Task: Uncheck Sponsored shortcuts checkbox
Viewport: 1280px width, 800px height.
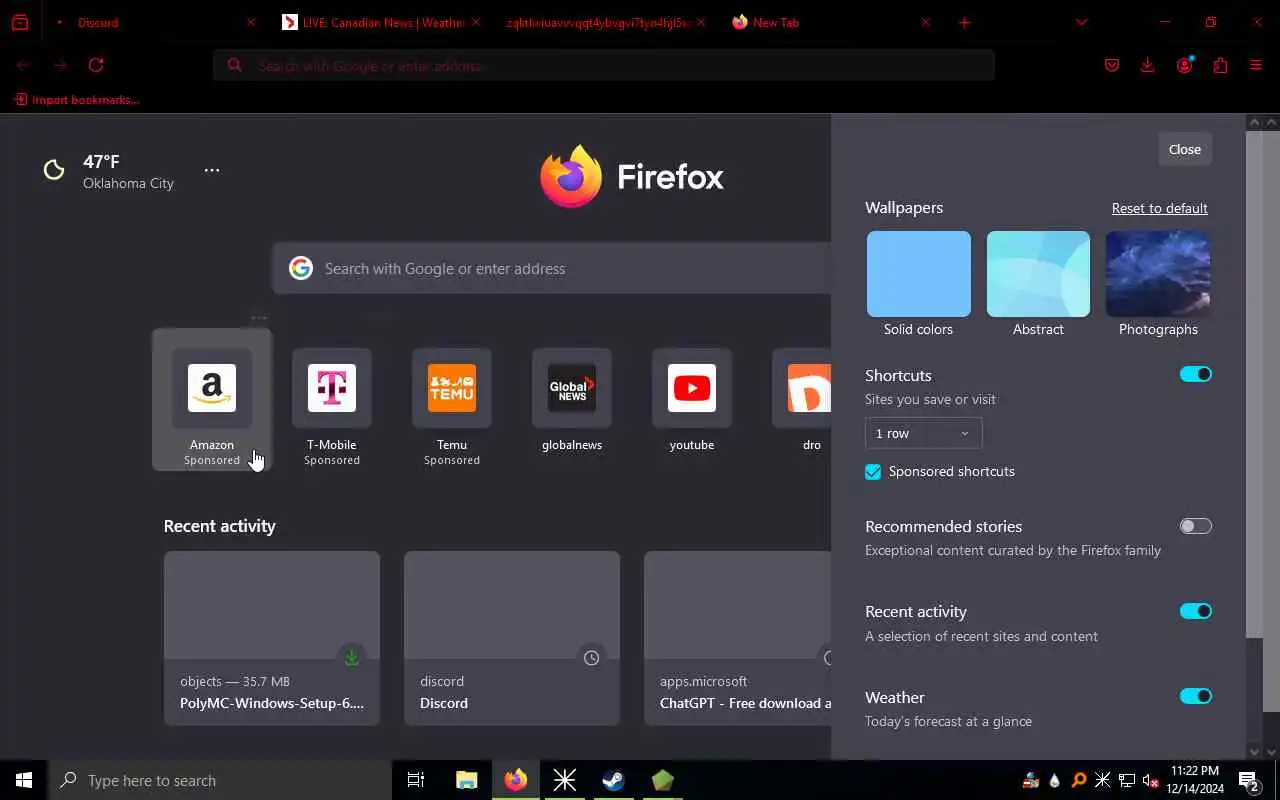Action: tap(873, 472)
